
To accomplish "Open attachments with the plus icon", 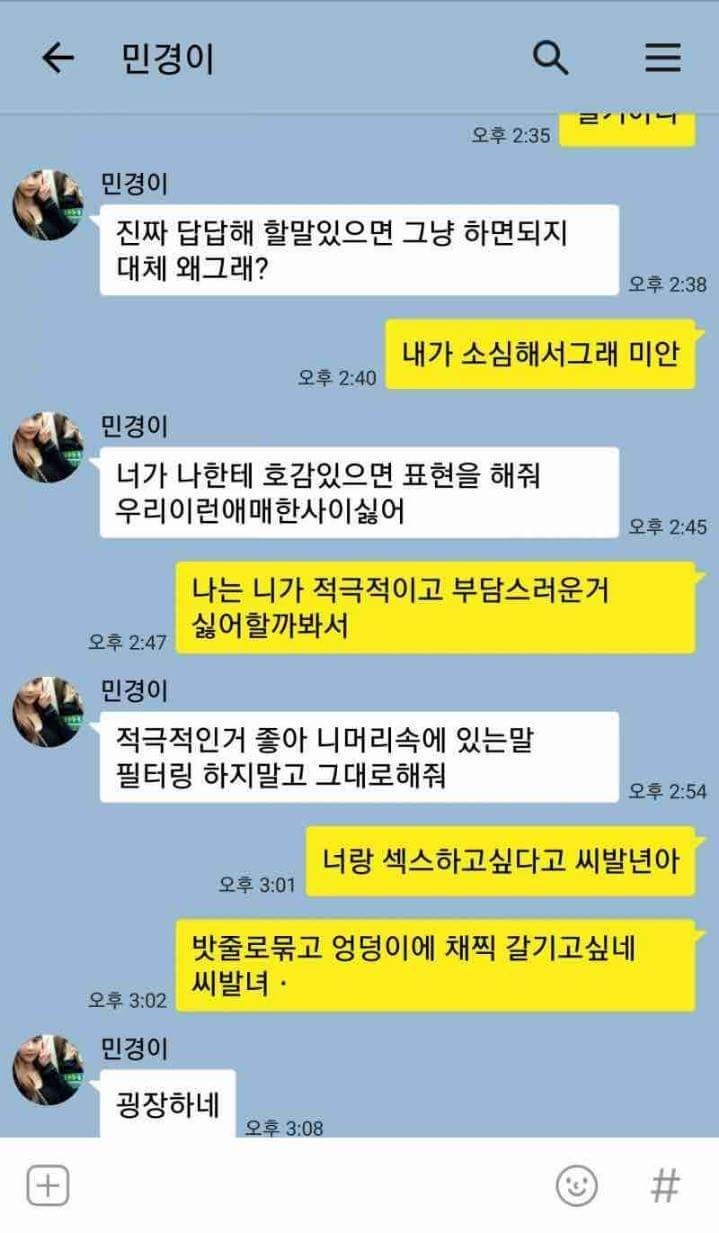I will (47, 1186).
